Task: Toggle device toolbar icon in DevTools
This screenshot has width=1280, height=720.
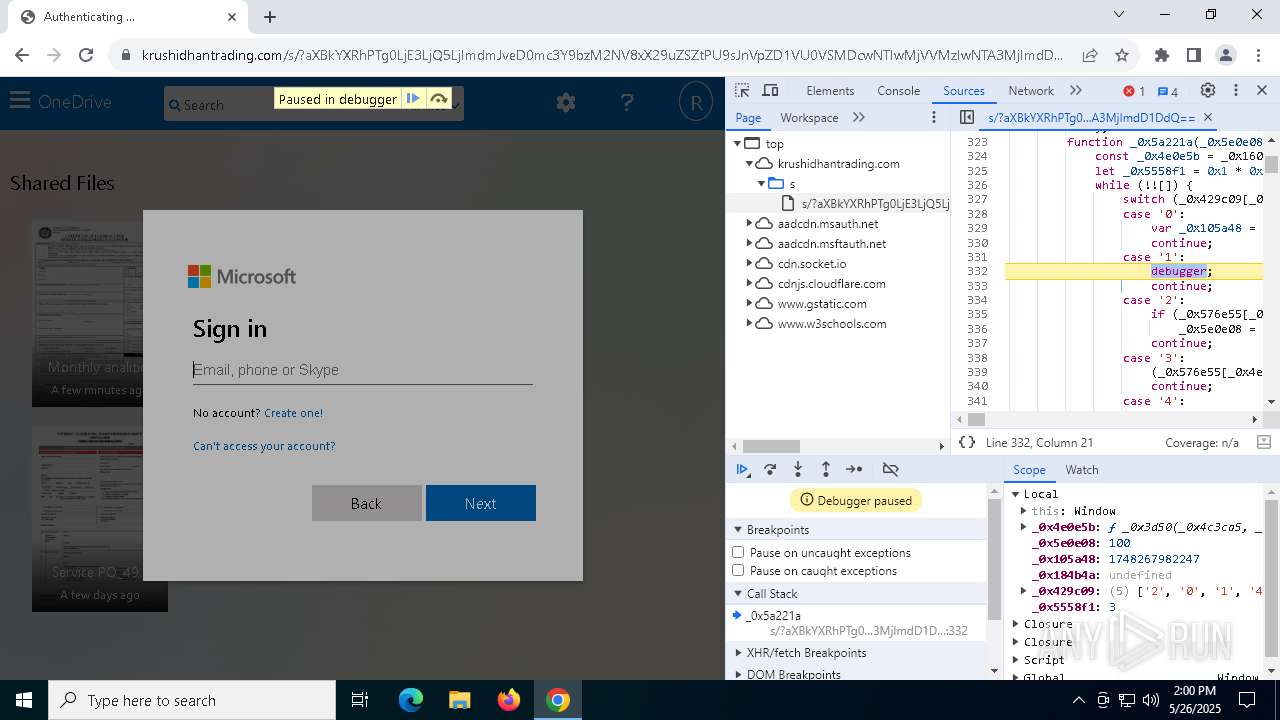Action: click(770, 90)
